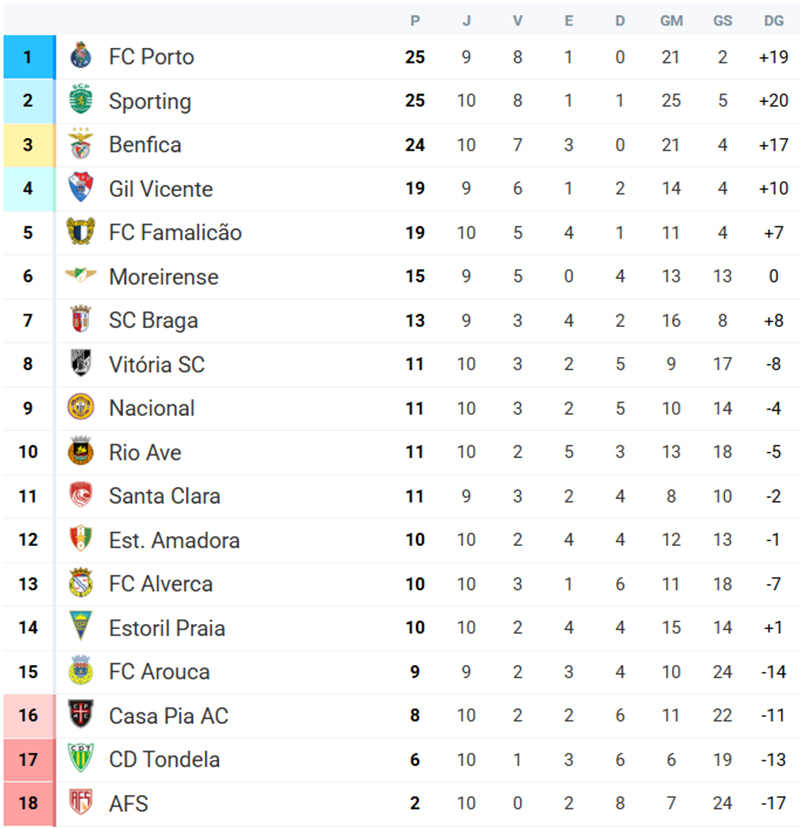
Task: Click the Moreirense club crest
Action: pos(80,276)
